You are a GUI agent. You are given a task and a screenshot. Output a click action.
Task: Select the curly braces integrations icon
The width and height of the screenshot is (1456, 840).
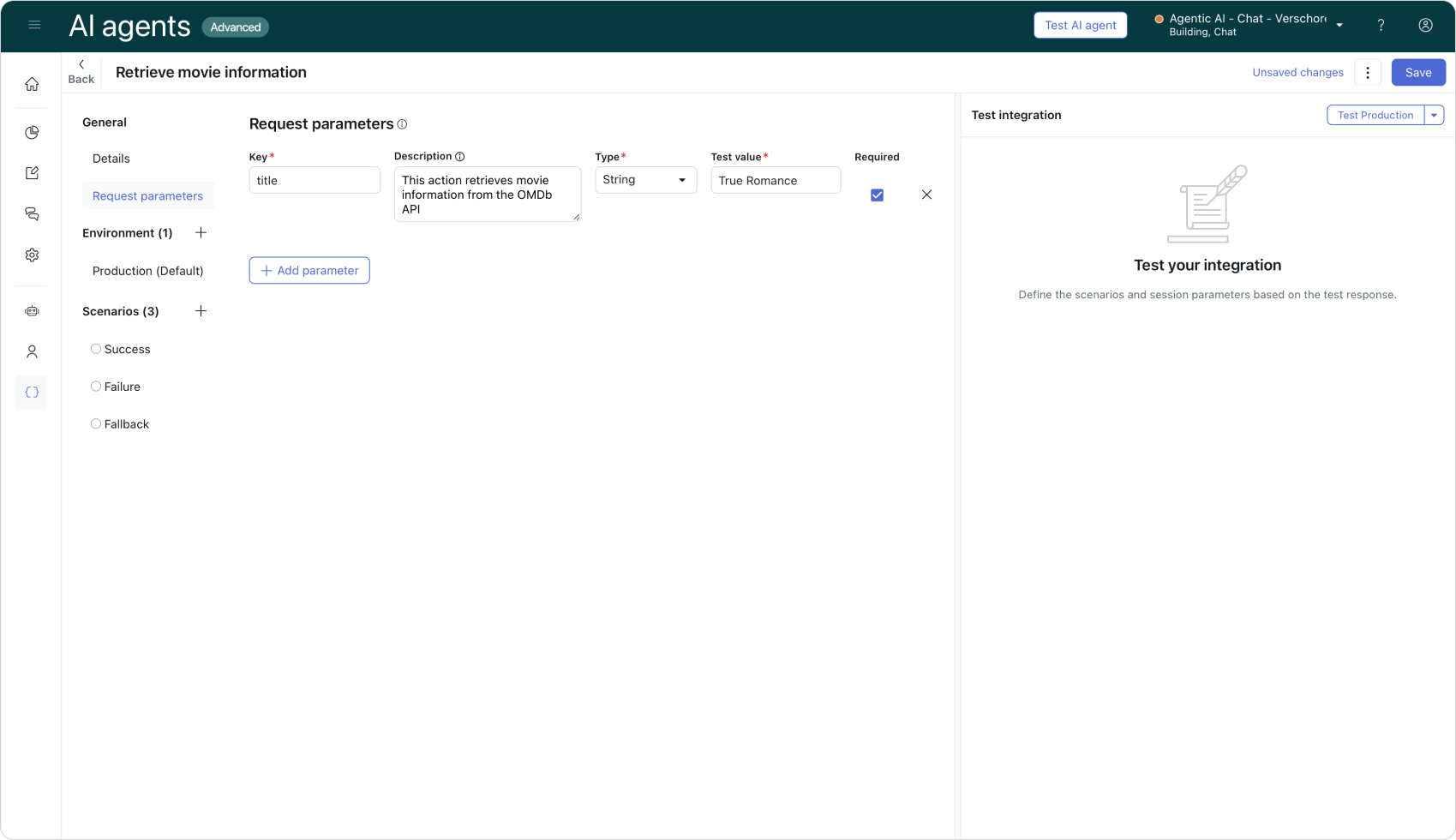click(x=32, y=393)
